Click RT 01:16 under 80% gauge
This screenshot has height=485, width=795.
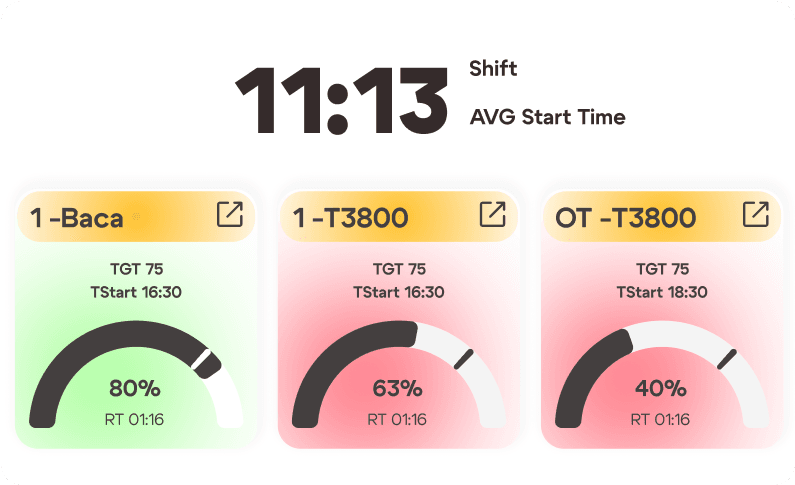pyautogui.click(x=135, y=419)
